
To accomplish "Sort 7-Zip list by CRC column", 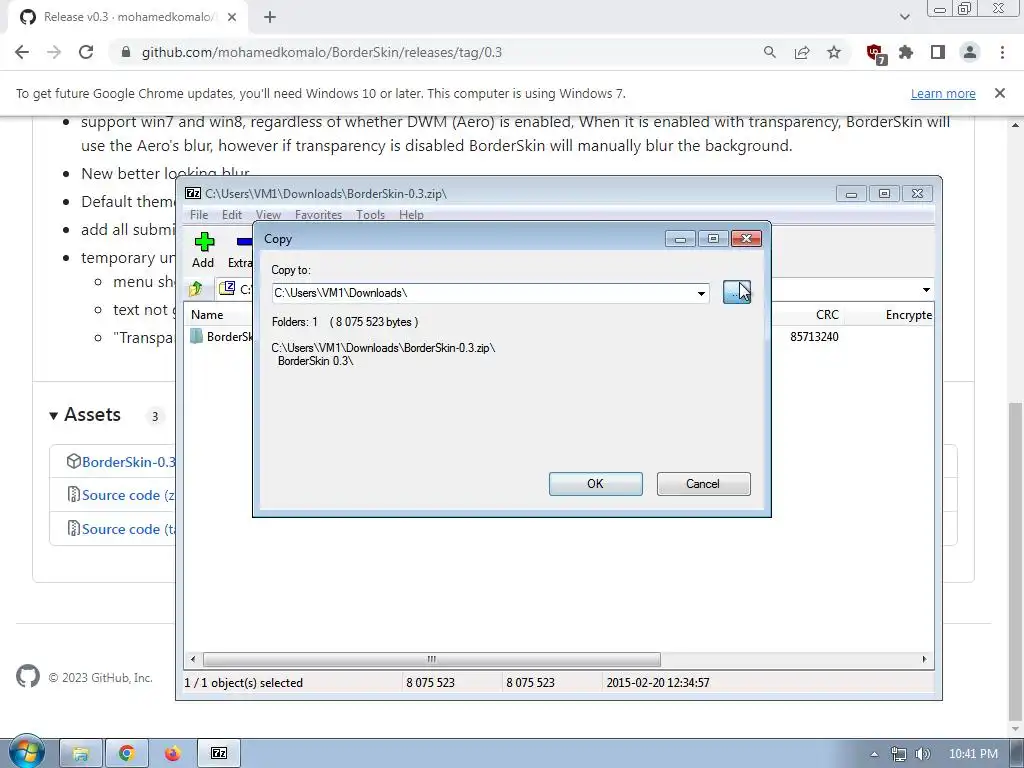I will pos(827,315).
